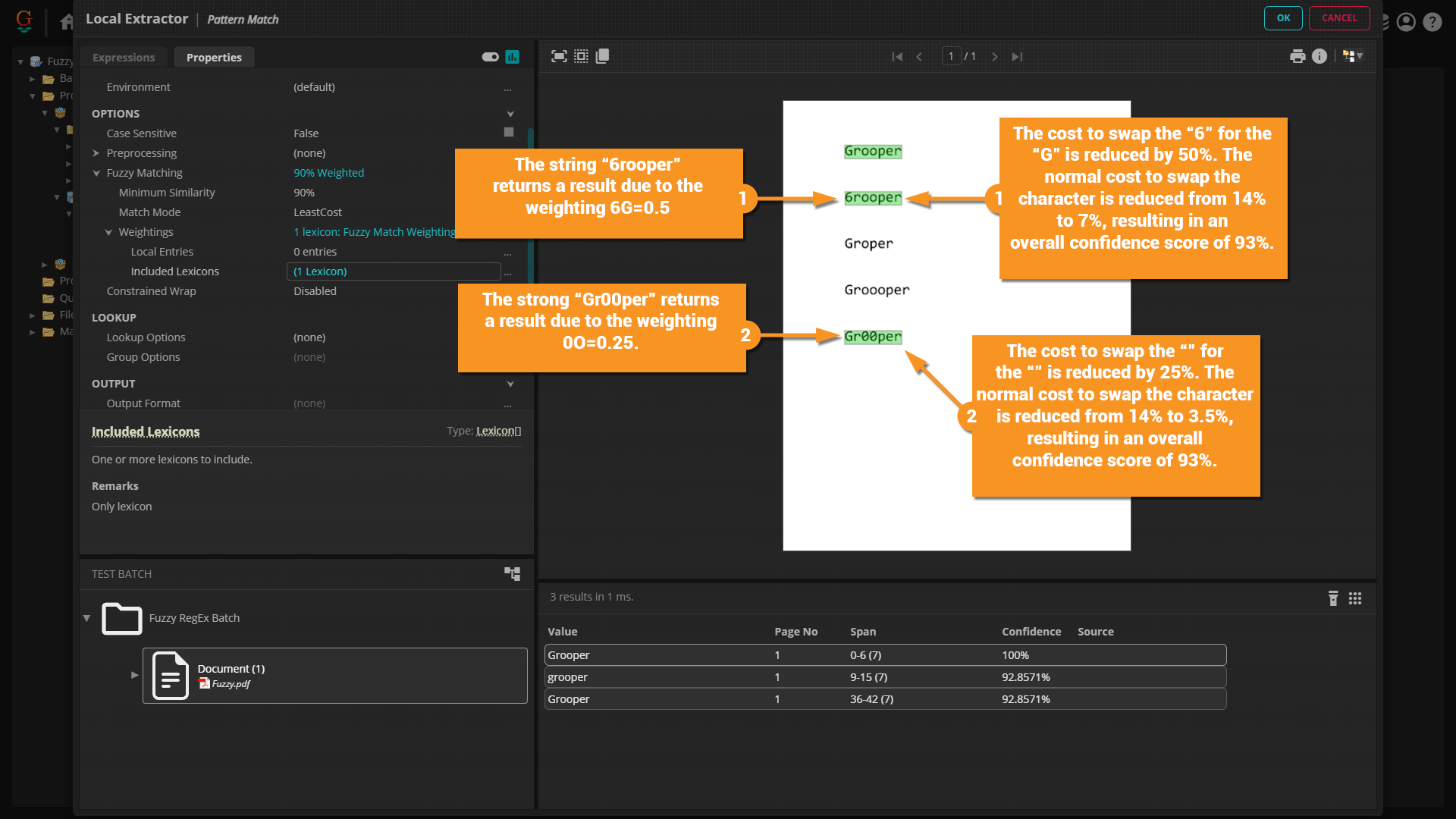
Task: Select the Properties tab
Action: click(214, 58)
